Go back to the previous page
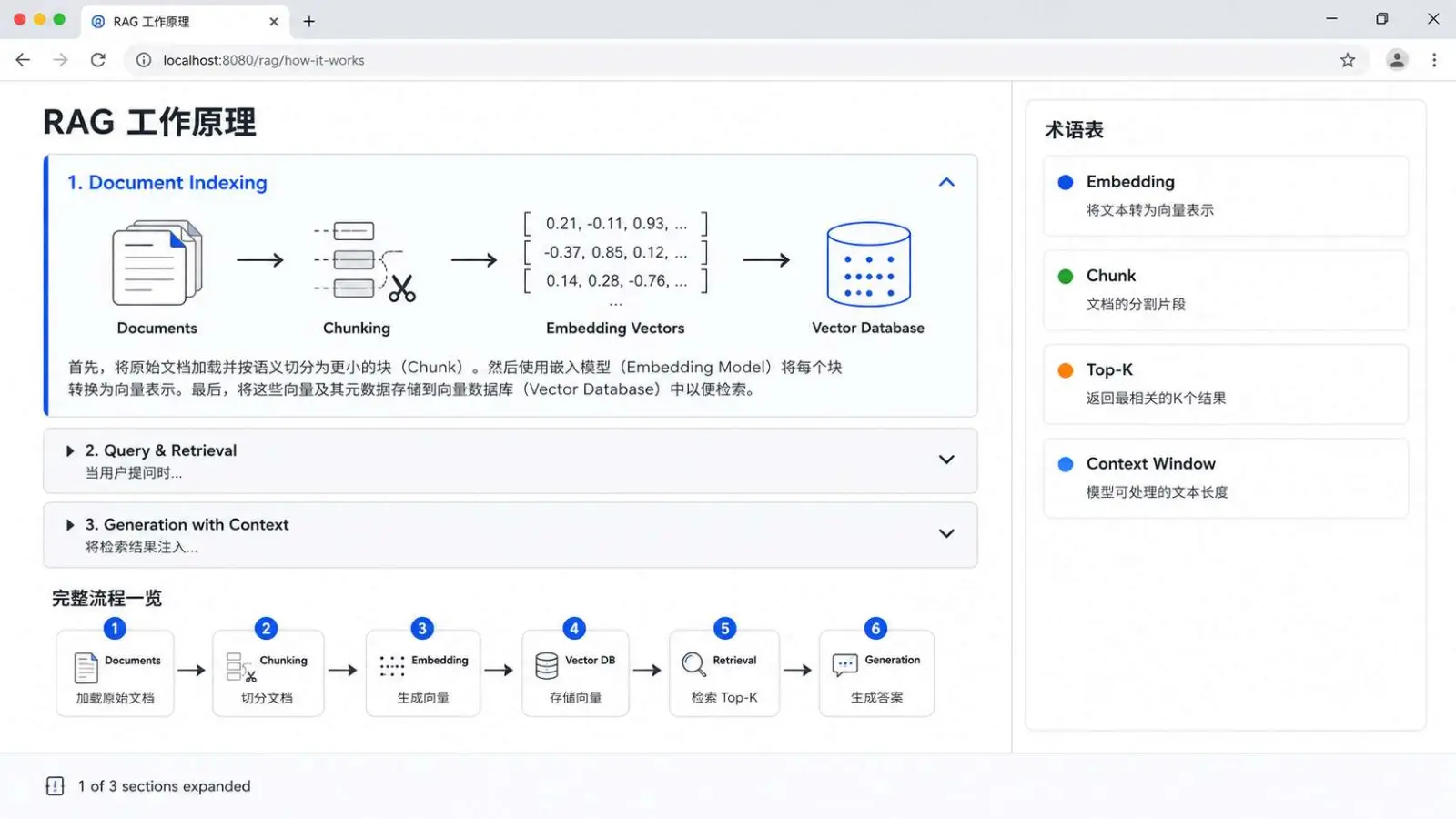The image size is (1456, 819). coord(23,60)
